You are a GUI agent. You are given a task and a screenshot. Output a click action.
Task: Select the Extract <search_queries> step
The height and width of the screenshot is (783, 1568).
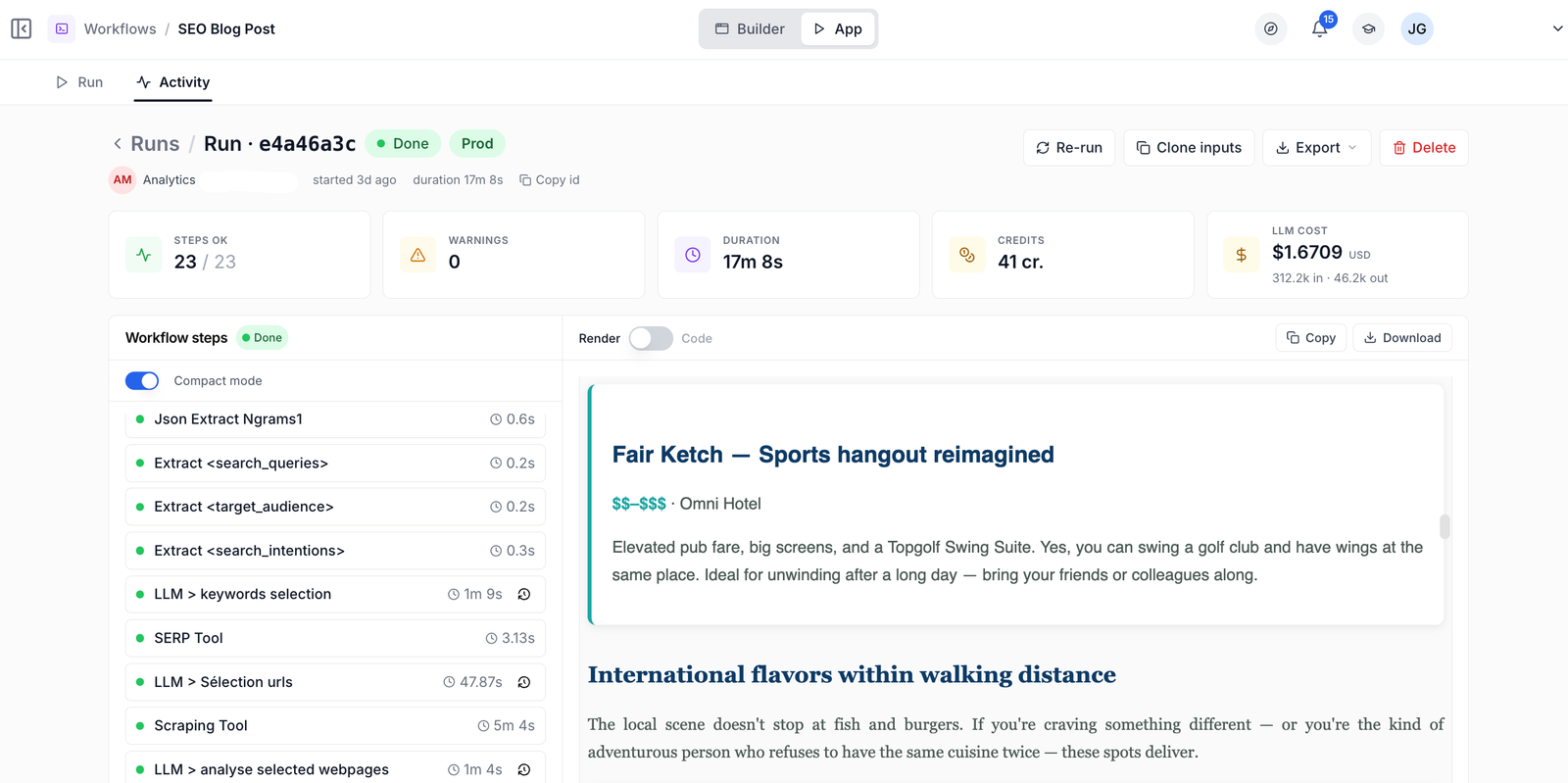(x=335, y=464)
